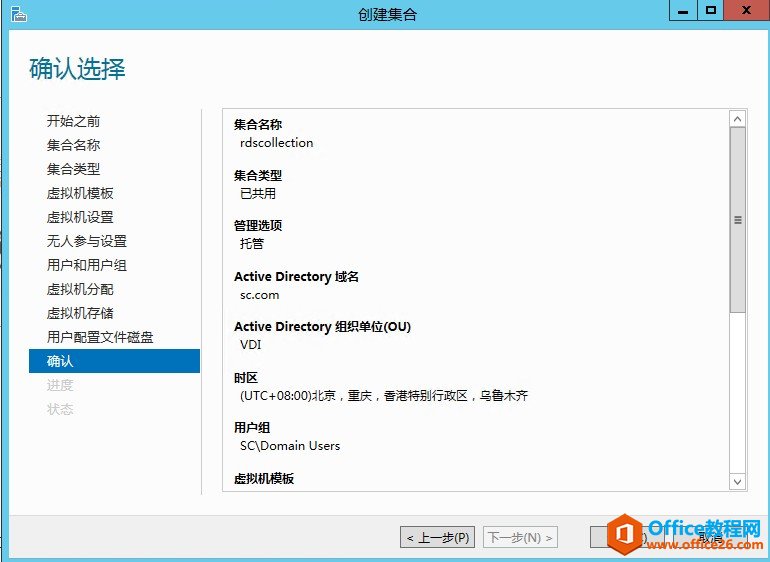Click the 托管 management option value

pos(252,244)
